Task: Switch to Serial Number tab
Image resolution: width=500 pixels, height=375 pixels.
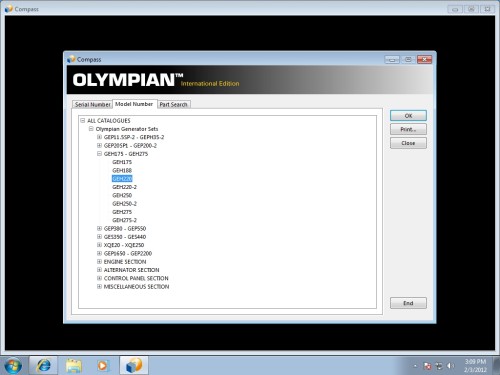Action: [x=92, y=104]
